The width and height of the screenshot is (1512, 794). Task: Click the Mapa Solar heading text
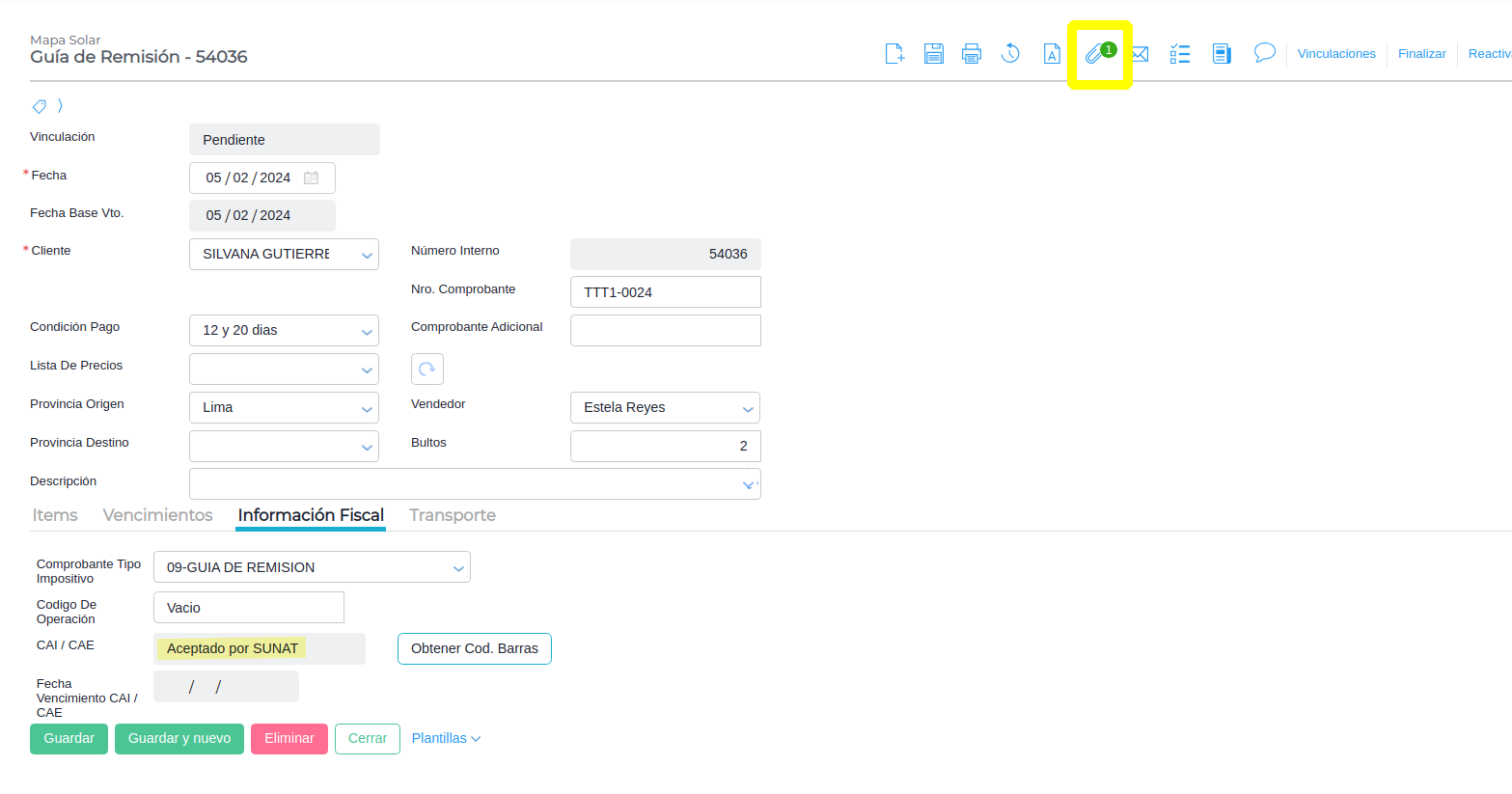[66, 40]
